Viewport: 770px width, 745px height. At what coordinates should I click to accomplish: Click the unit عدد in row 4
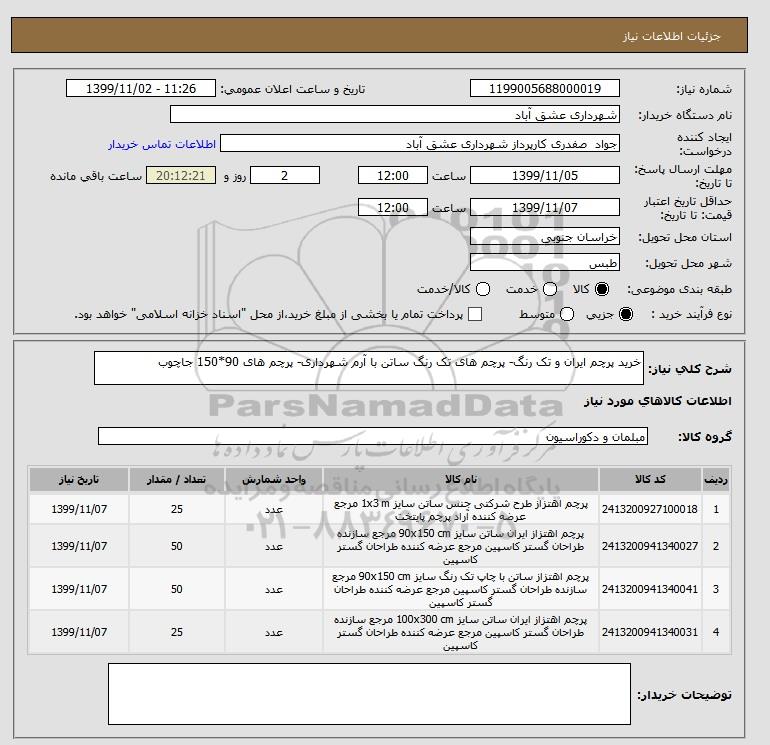pos(274,632)
